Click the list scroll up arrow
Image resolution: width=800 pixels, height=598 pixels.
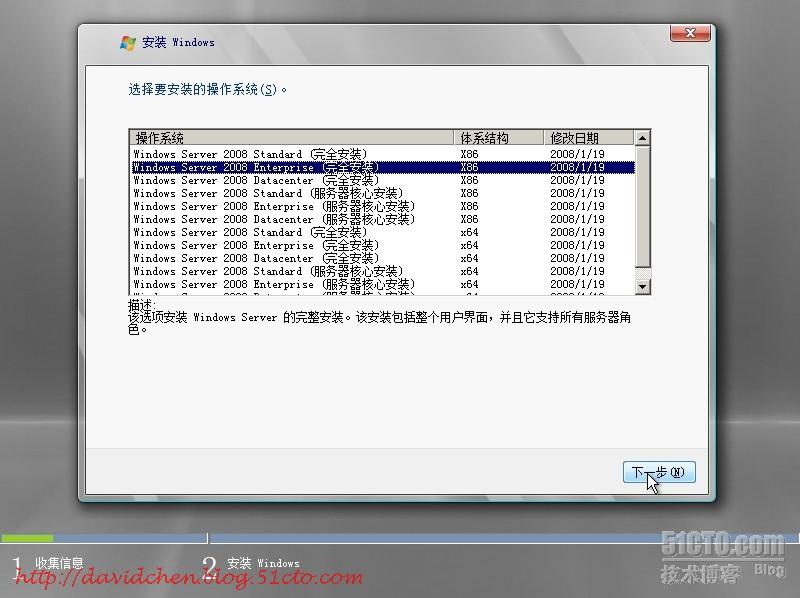point(642,138)
